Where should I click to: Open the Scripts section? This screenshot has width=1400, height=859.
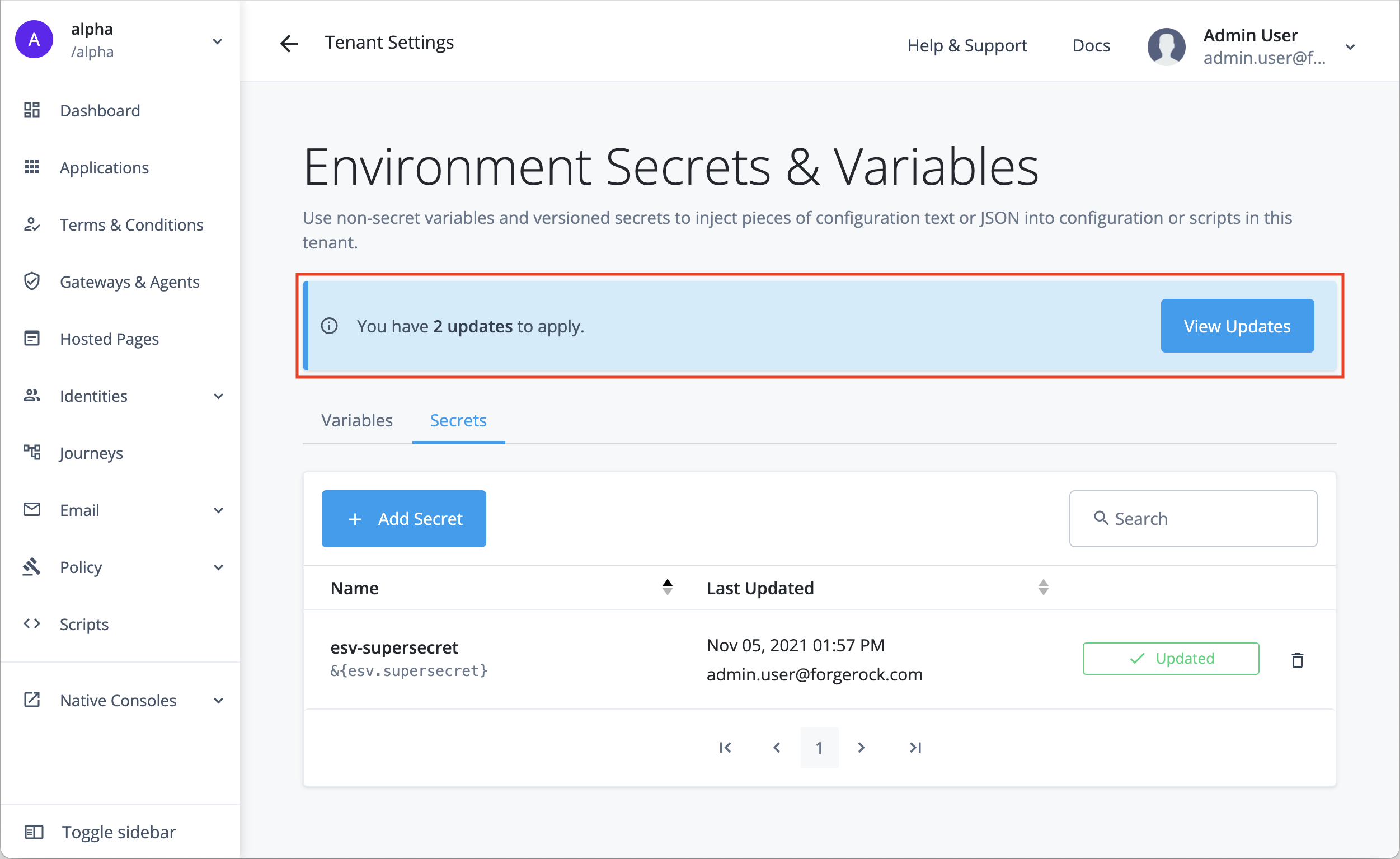tap(84, 625)
